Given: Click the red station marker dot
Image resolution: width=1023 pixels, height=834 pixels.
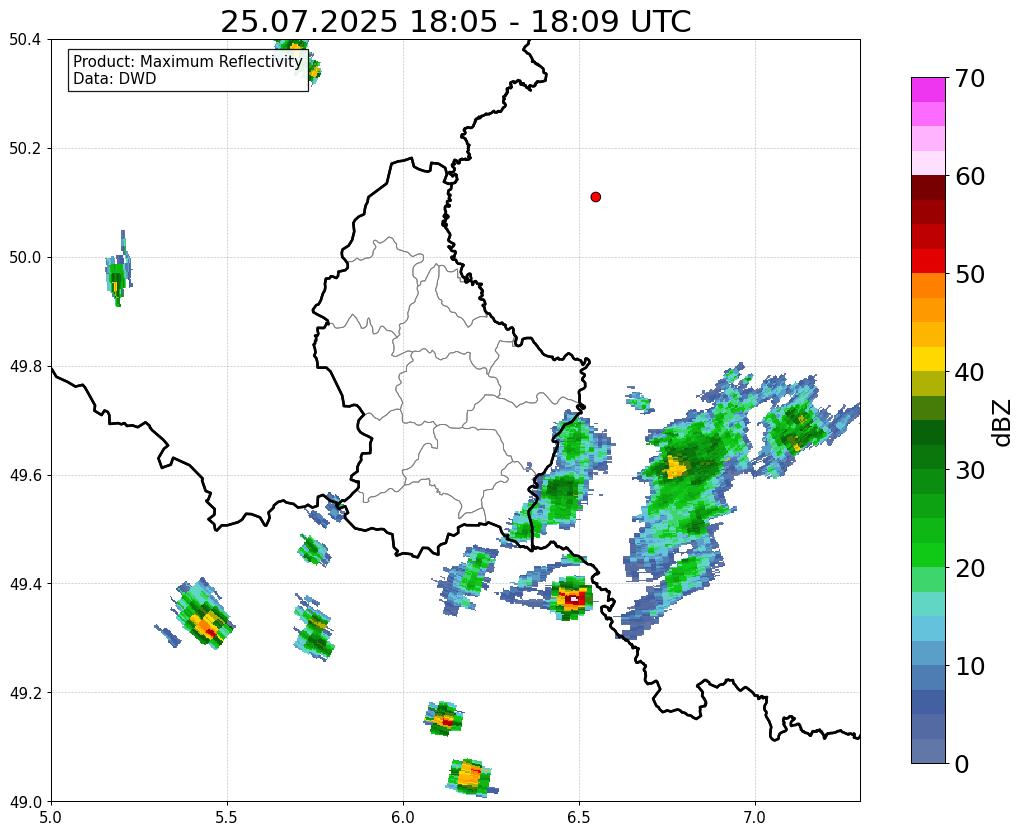Looking at the screenshot, I should click(x=595, y=196).
